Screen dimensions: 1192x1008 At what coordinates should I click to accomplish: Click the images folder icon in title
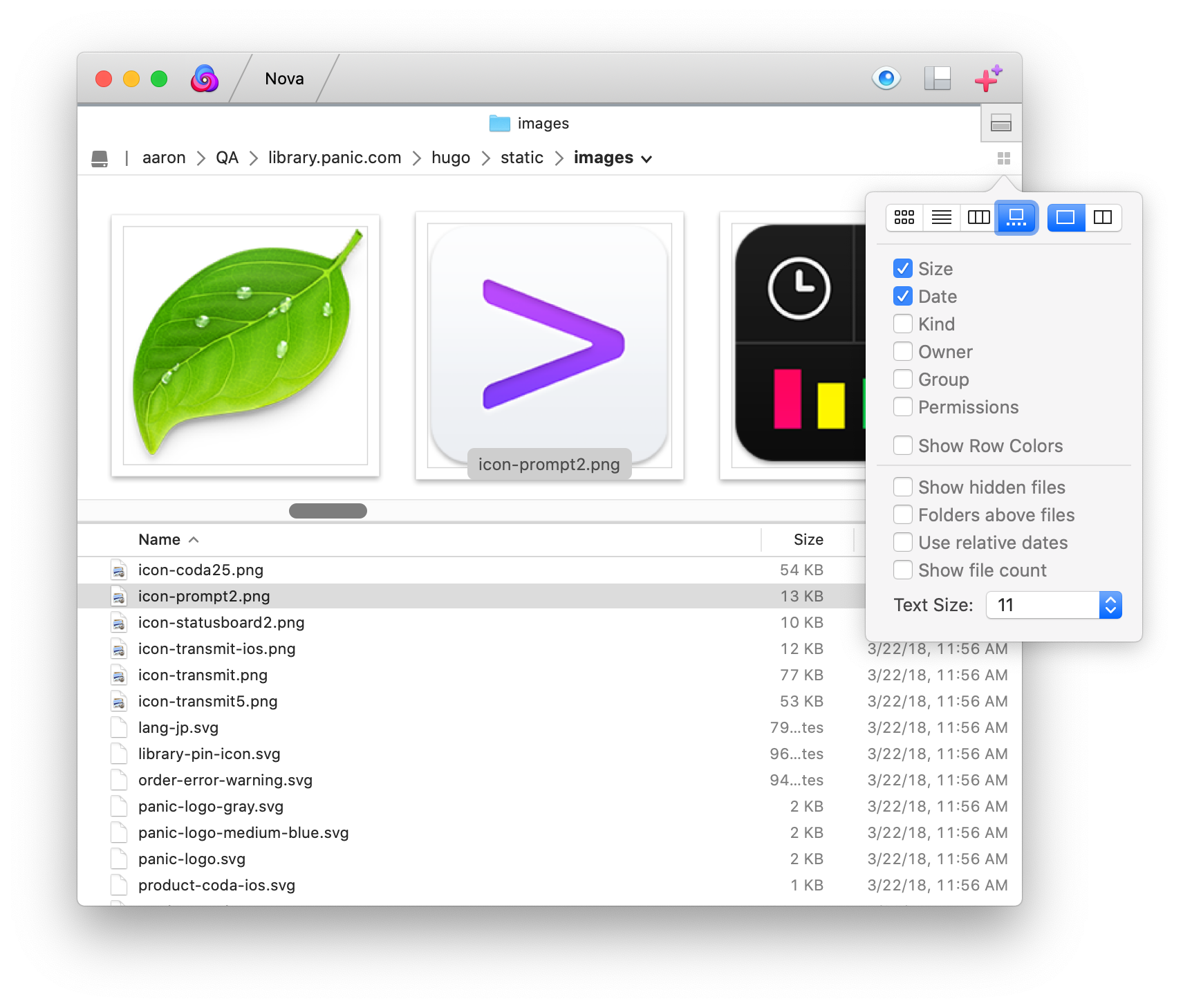(x=499, y=123)
